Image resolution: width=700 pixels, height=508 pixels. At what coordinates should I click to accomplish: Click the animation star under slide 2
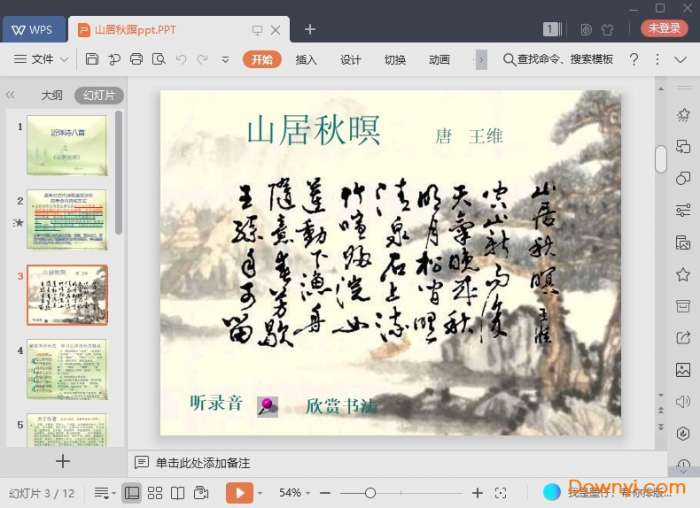click(x=18, y=222)
